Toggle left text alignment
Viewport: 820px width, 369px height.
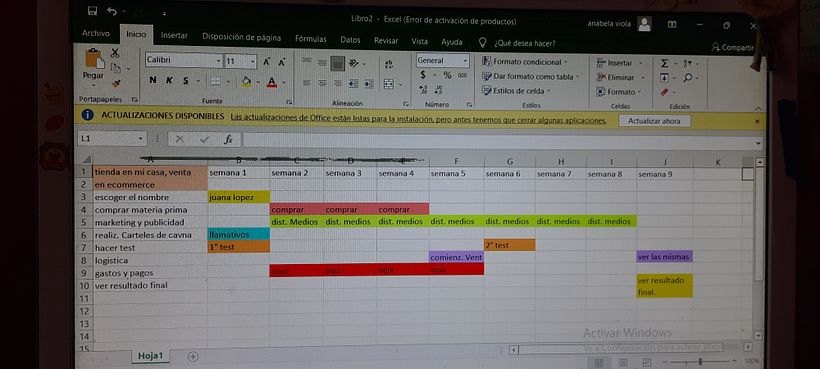tap(307, 83)
